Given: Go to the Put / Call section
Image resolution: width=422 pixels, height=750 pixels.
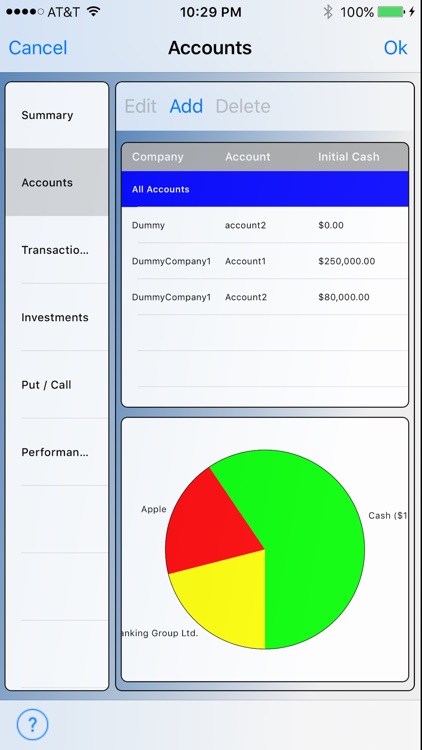Looking at the screenshot, I should pos(57,385).
